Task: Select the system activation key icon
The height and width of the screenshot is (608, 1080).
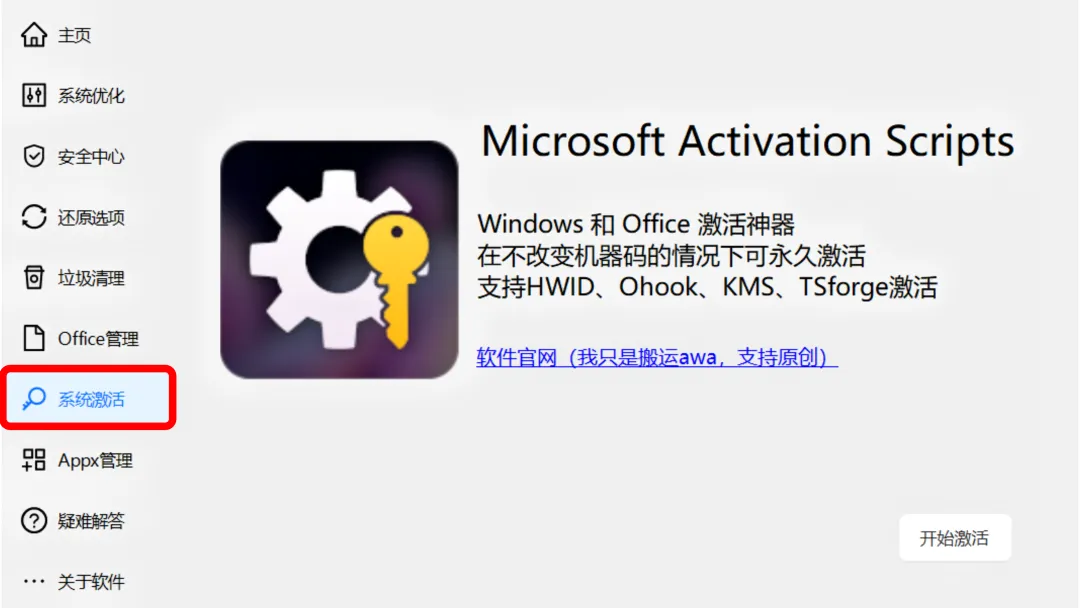Action: [34, 399]
